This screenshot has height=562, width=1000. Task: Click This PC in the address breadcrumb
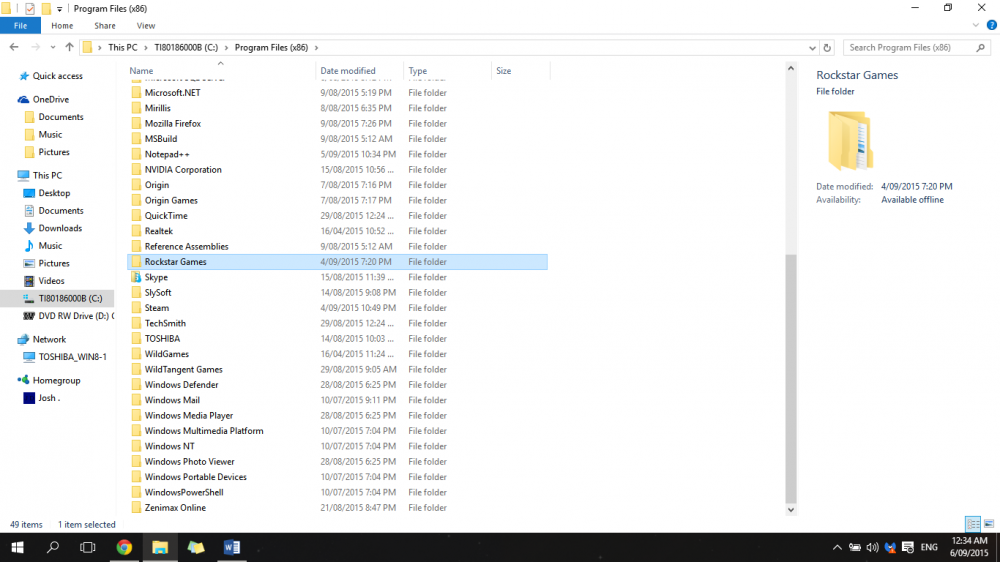click(122, 48)
